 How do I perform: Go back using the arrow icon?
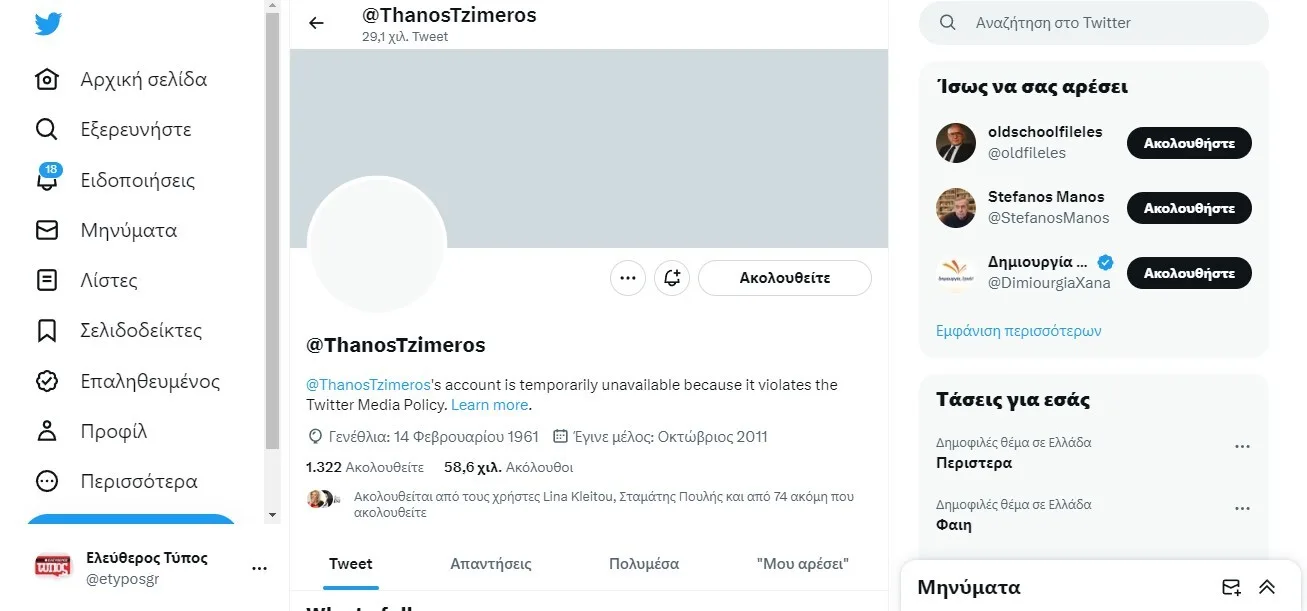click(316, 23)
